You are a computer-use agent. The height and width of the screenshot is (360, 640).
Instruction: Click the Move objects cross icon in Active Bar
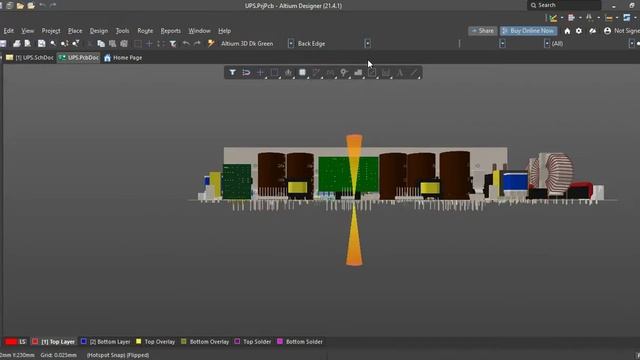260,73
